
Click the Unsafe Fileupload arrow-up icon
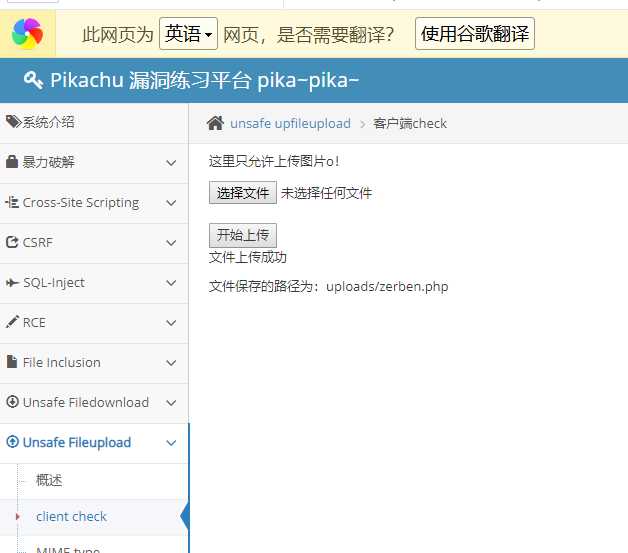(x=12, y=442)
